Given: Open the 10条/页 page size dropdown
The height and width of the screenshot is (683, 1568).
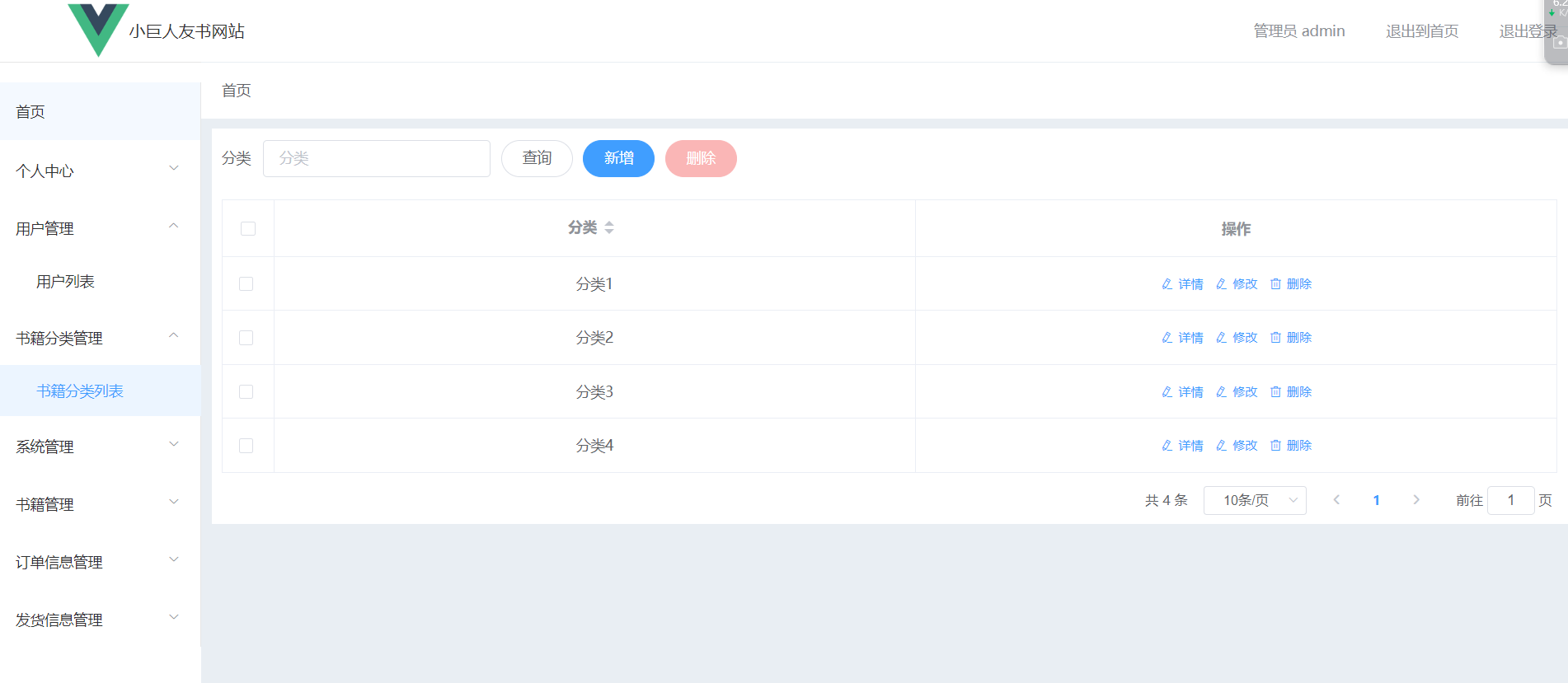Looking at the screenshot, I should tap(1255, 500).
